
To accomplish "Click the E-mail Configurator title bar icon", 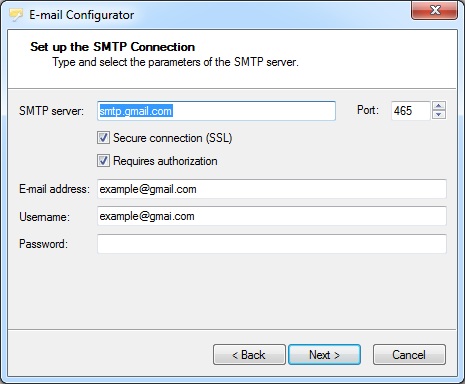I will coord(16,15).
